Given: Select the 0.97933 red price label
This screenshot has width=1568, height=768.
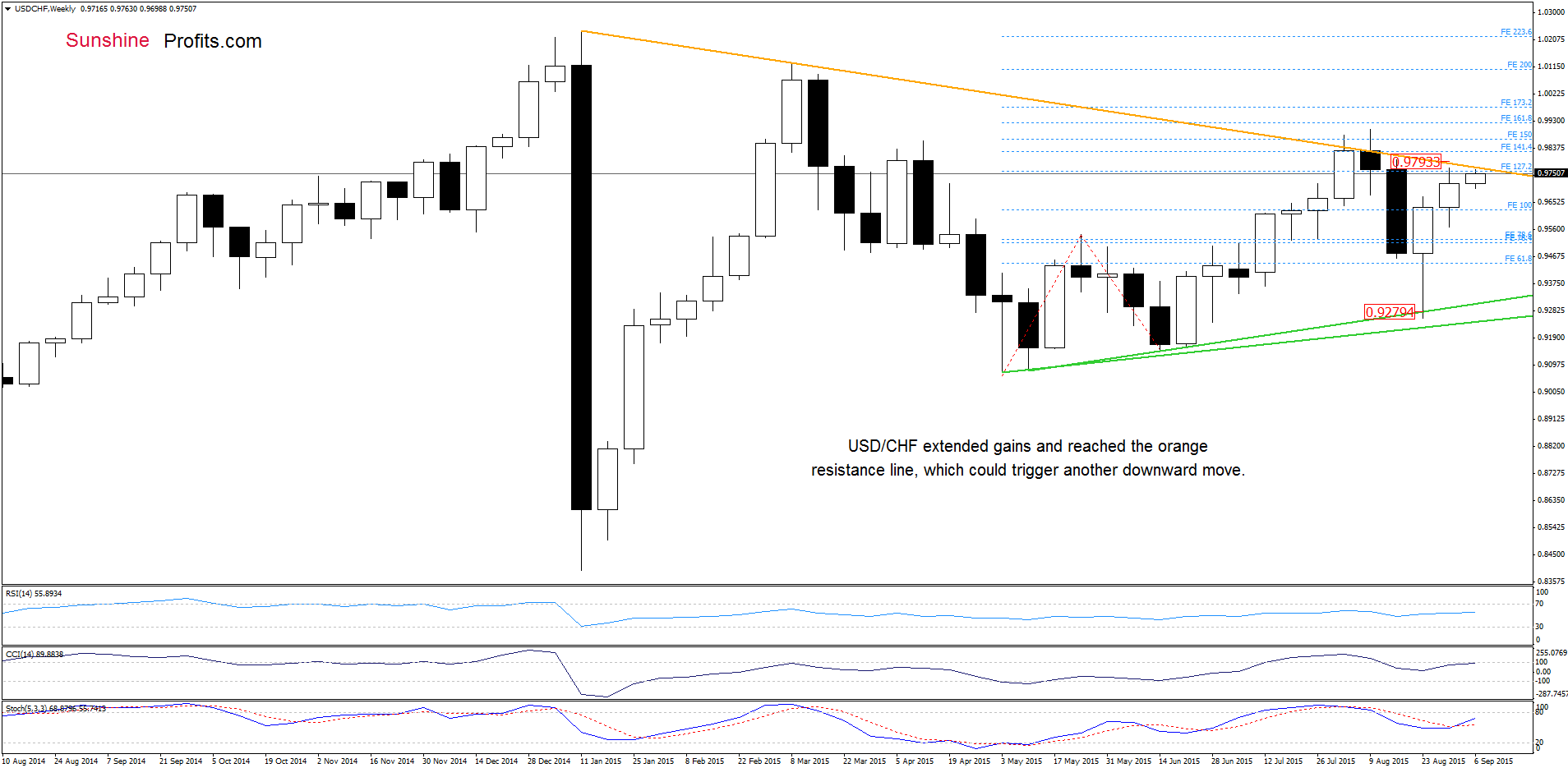Looking at the screenshot, I should 1415,162.
